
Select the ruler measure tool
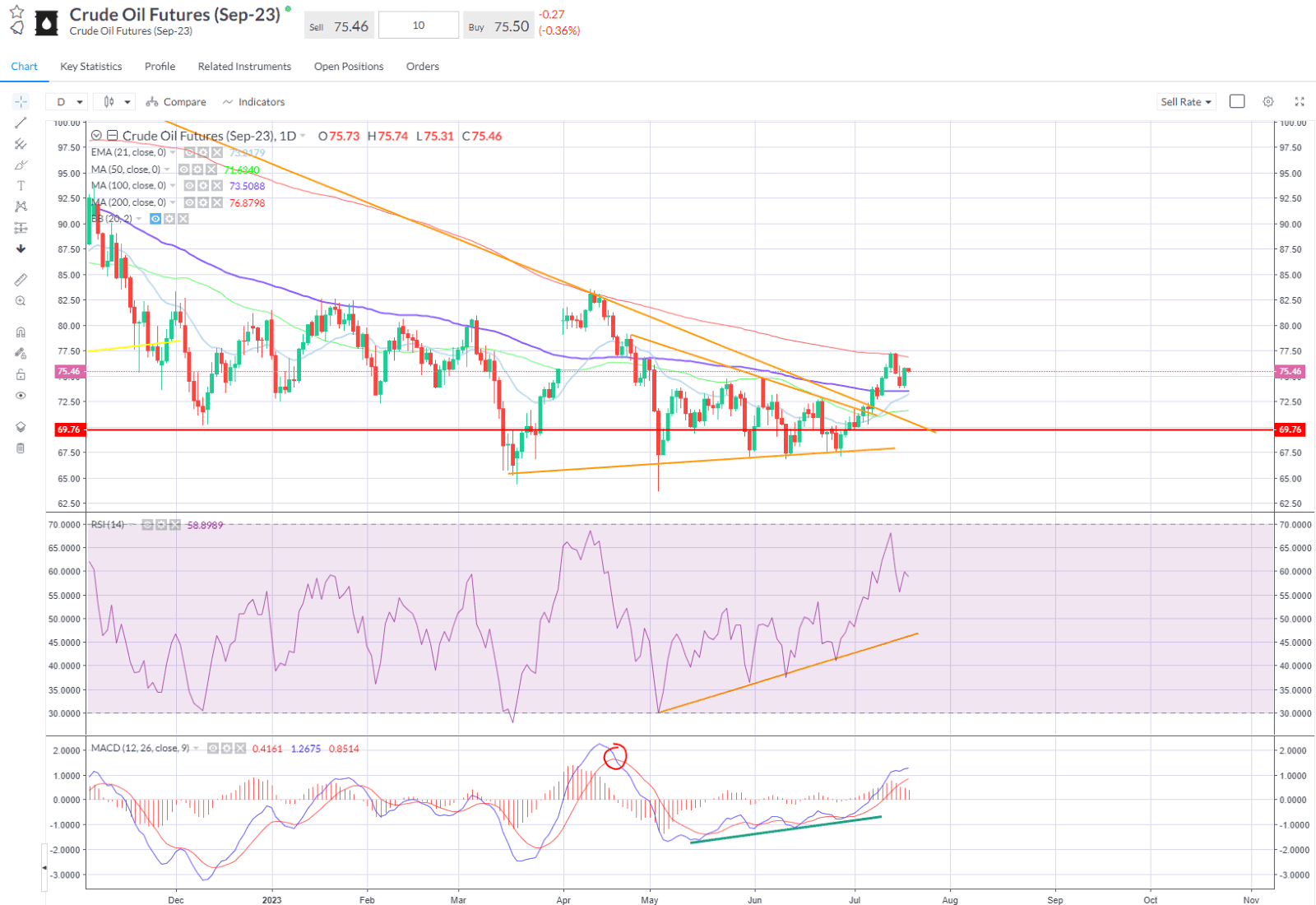click(x=21, y=280)
